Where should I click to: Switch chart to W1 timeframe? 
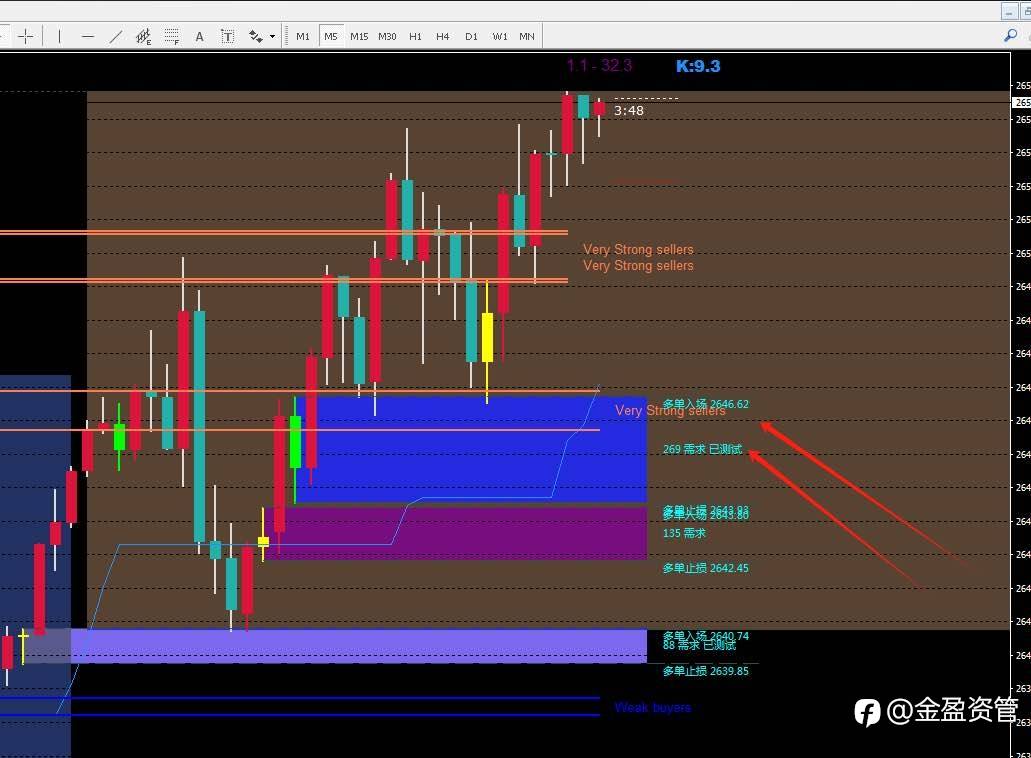click(x=500, y=36)
